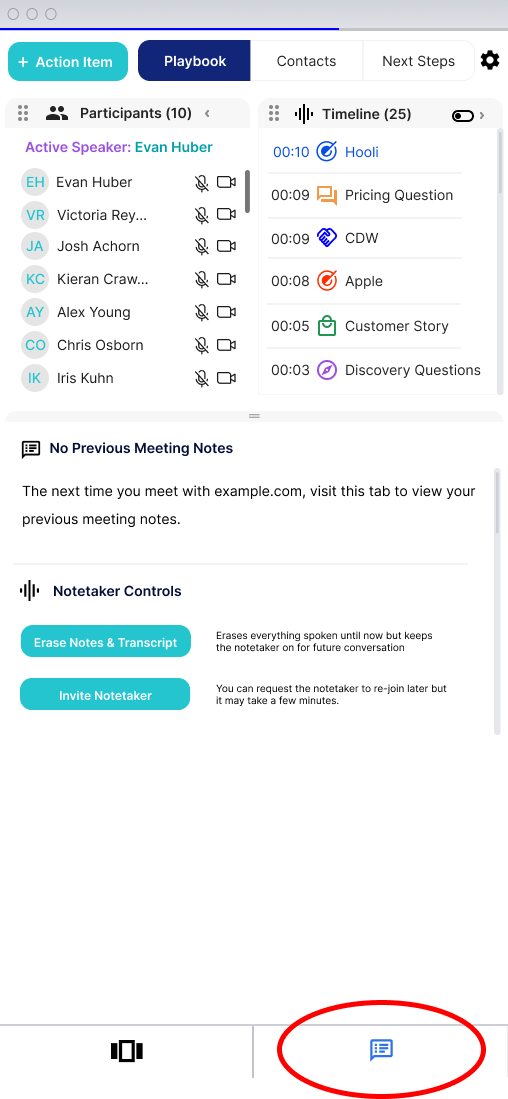This screenshot has height=1099, width=508.
Task: Collapse the Participants panel chevron
Action: [x=207, y=114]
